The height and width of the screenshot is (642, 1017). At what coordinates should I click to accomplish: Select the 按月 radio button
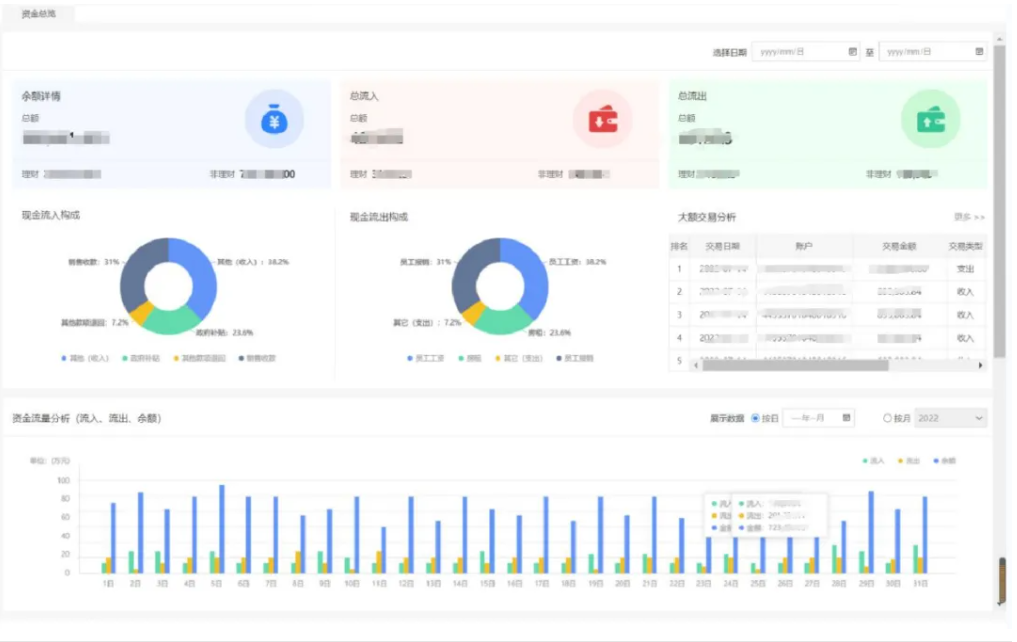click(x=887, y=418)
